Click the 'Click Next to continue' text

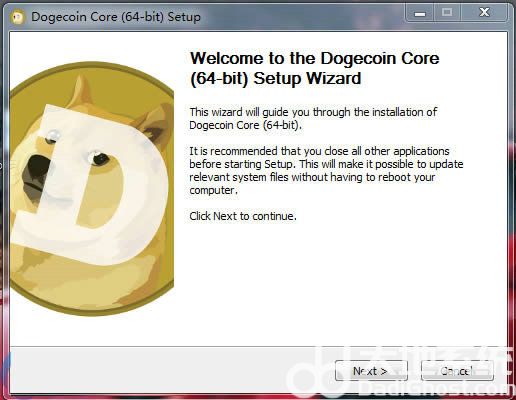(243, 216)
